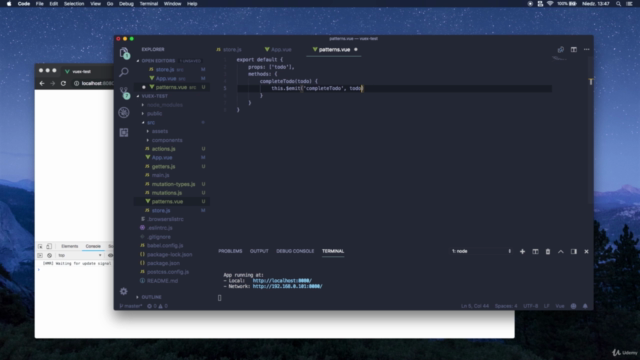Open the Debug view in activity bar
This screenshot has height=360, width=640.
[x=124, y=112]
